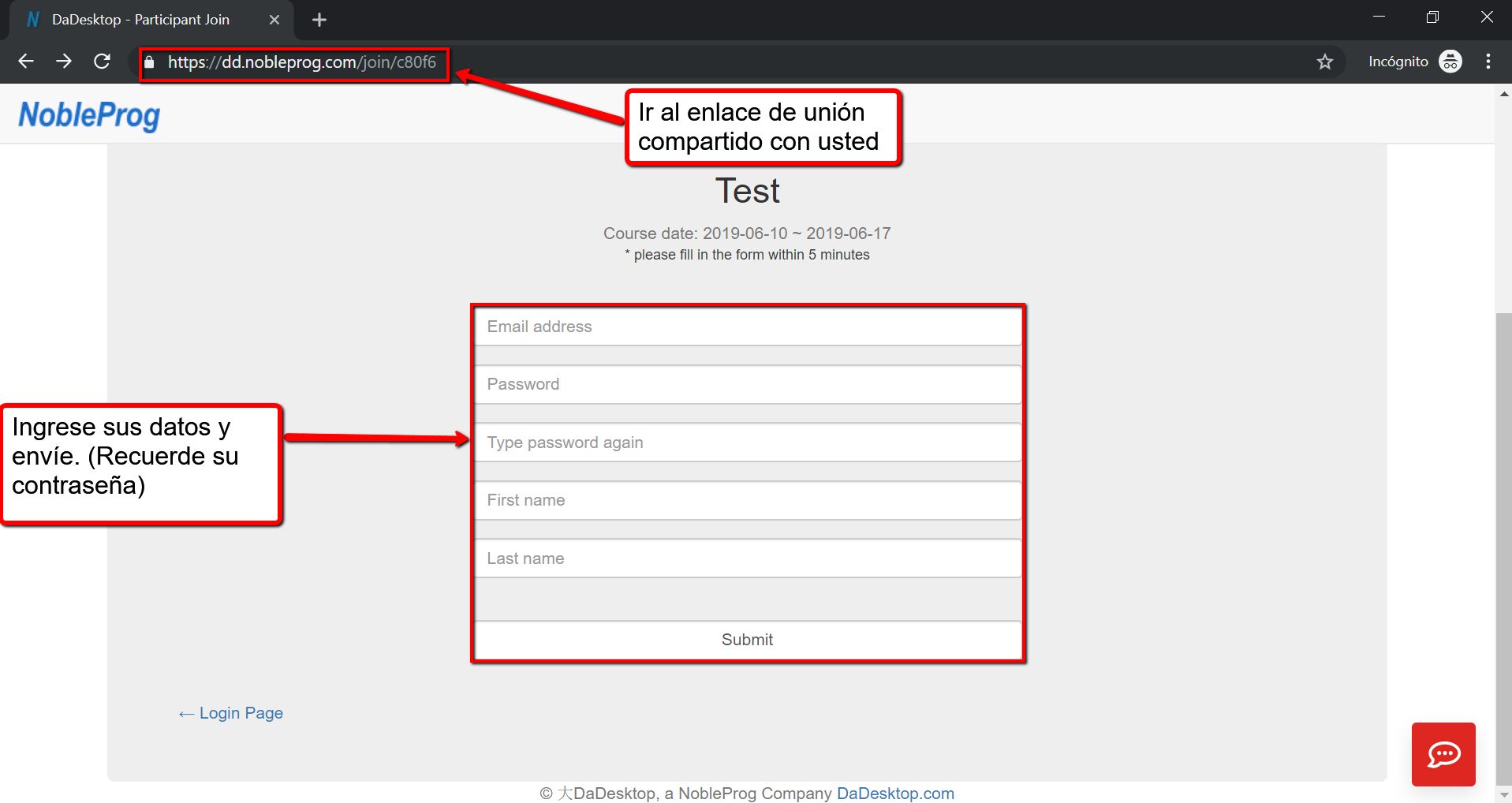Go back to the Login Page link
This screenshot has width=1512, height=803.
click(240, 713)
